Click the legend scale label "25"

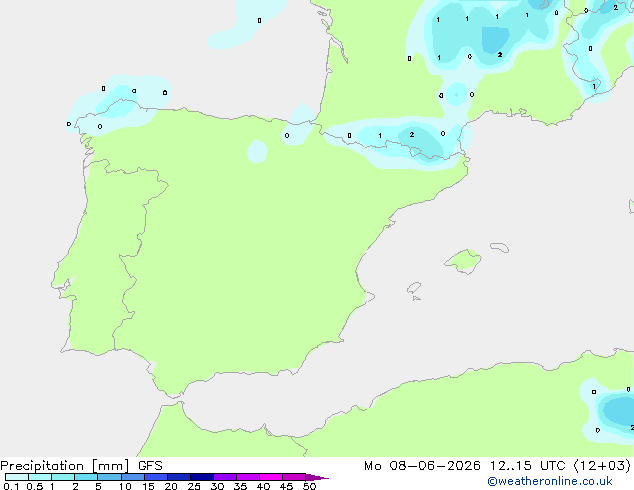coord(194,486)
